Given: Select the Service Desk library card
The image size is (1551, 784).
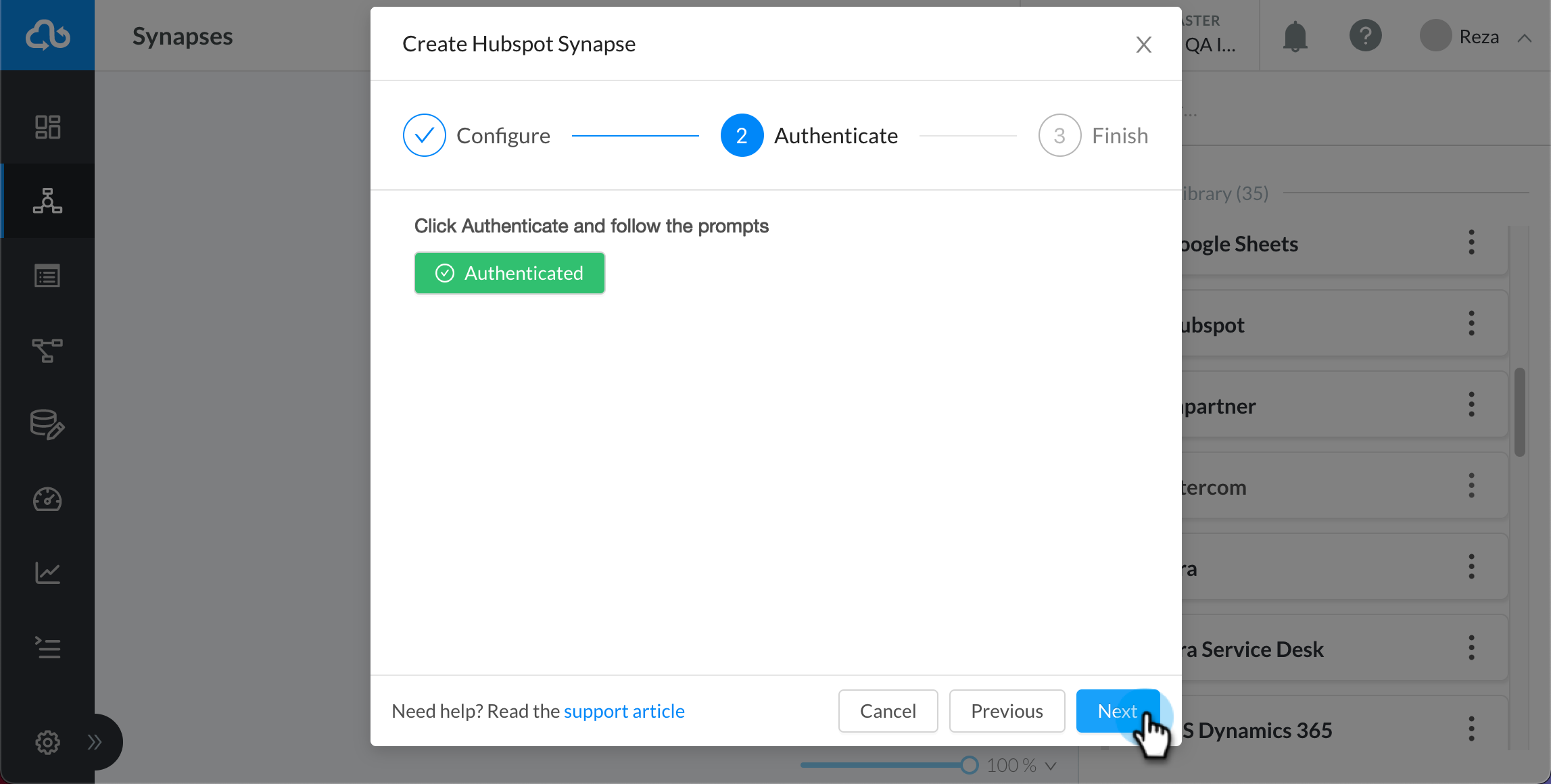Looking at the screenshot, I should coord(1344,648).
